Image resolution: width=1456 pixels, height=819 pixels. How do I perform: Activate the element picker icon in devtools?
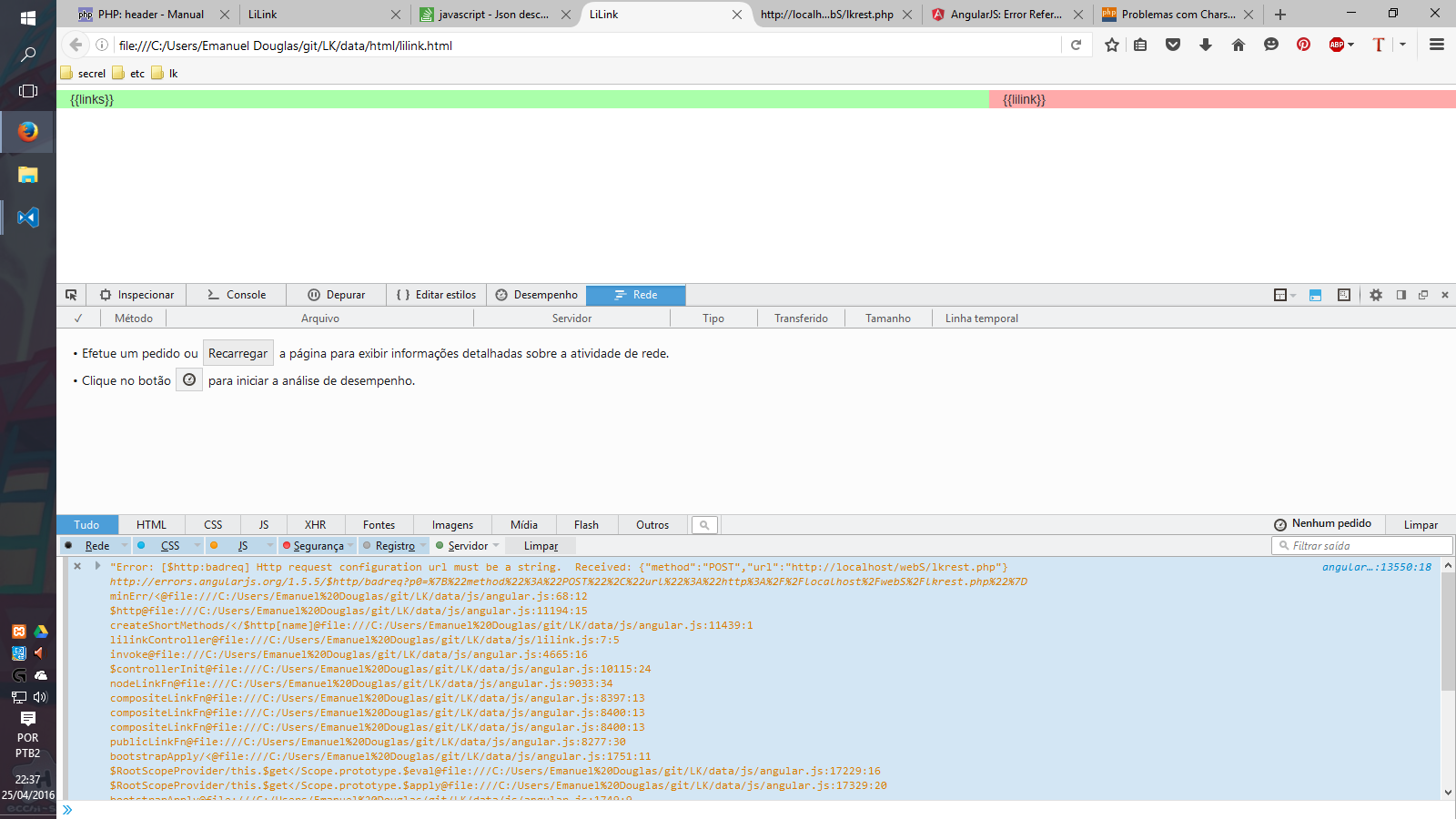point(71,295)
